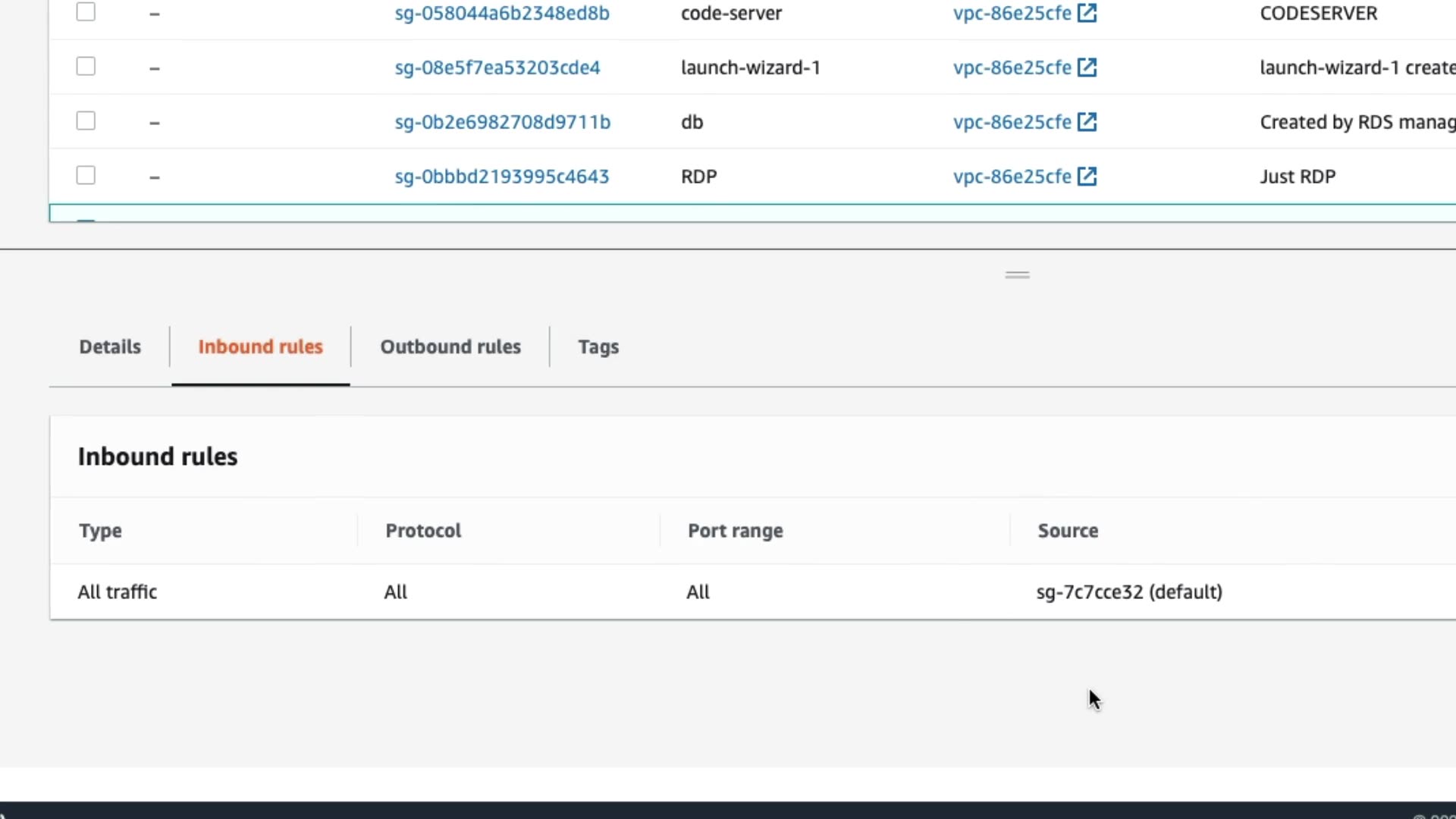Click vpc-86e25cfe link in RDP row
Viewport: 1456px width, 819px height.
(x=1012, y=177)
